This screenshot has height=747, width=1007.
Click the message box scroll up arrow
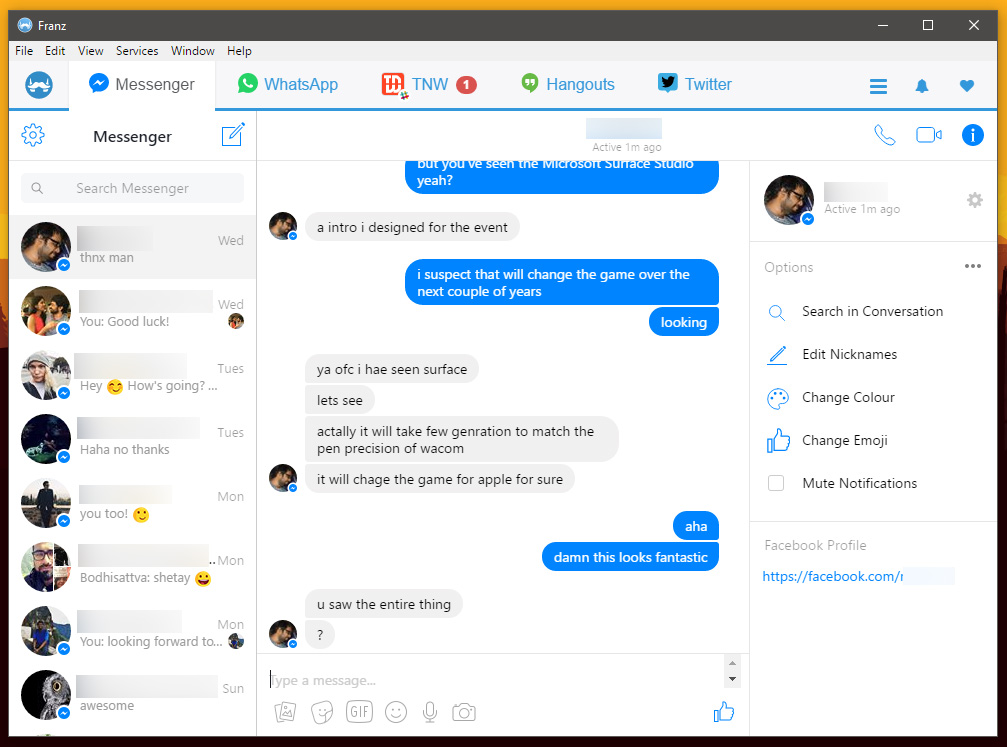coord(732,663)
